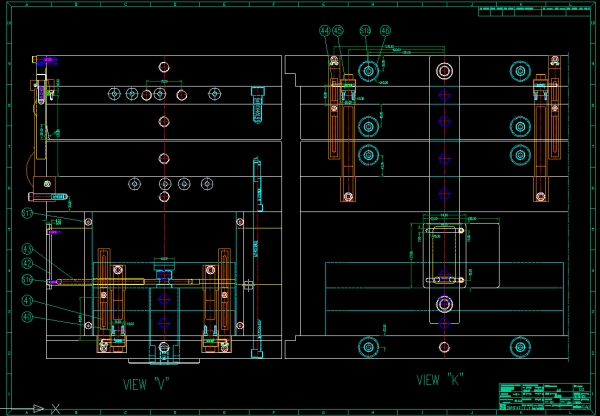Select white concentric circle atop View K
The height and width of the screenshot is (416, 600).
[x=445, y=71]
